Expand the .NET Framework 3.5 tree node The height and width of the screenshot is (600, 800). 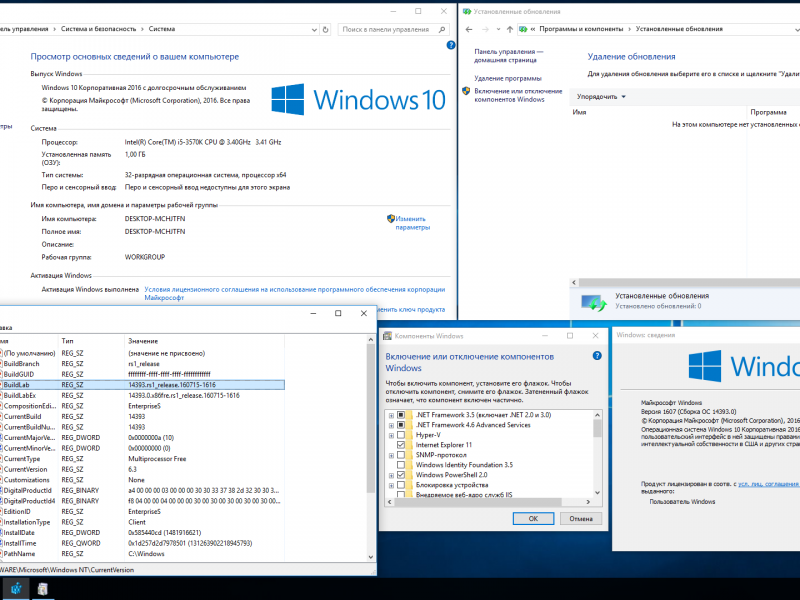(391, 415)
